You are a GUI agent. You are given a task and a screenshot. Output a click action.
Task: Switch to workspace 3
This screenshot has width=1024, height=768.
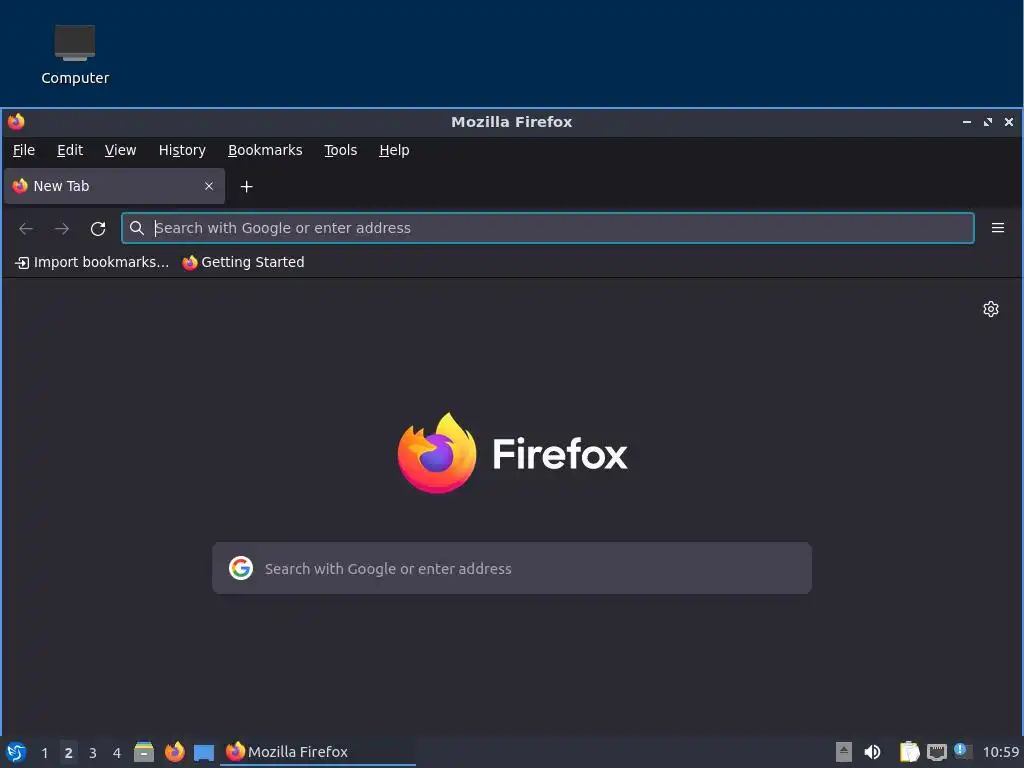[93, 753]
